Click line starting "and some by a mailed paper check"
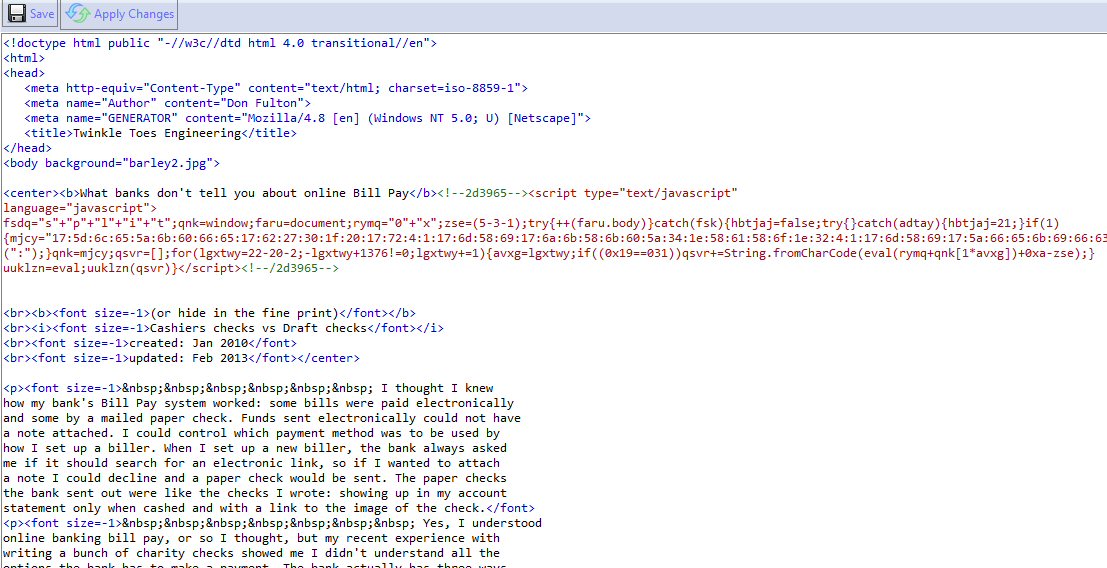 262,418
